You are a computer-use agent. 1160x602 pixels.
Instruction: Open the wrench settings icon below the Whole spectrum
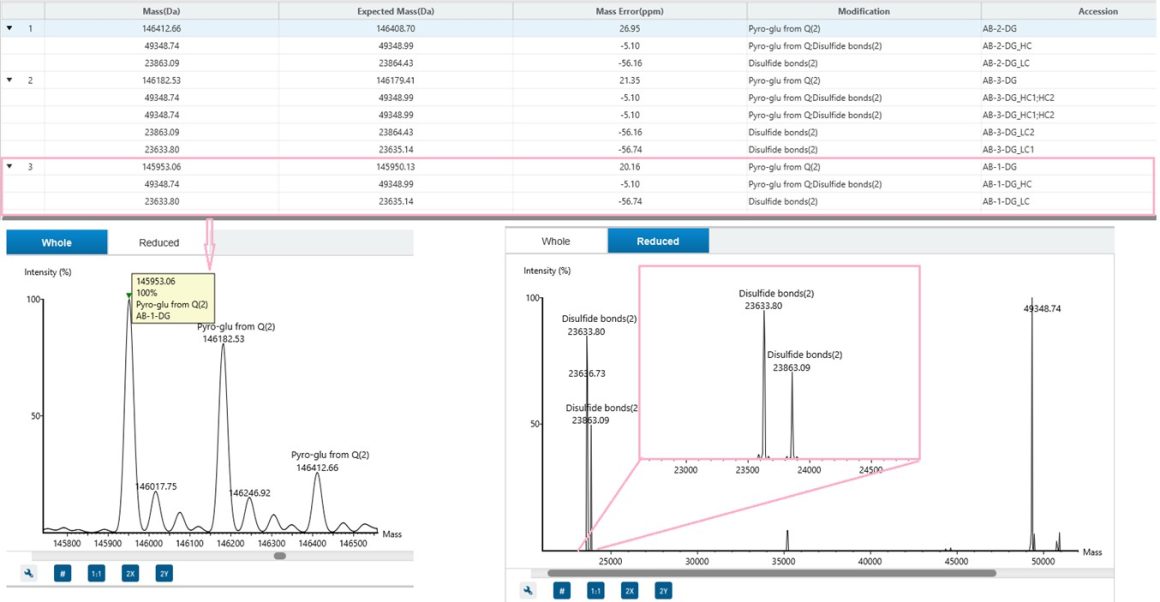28,572
